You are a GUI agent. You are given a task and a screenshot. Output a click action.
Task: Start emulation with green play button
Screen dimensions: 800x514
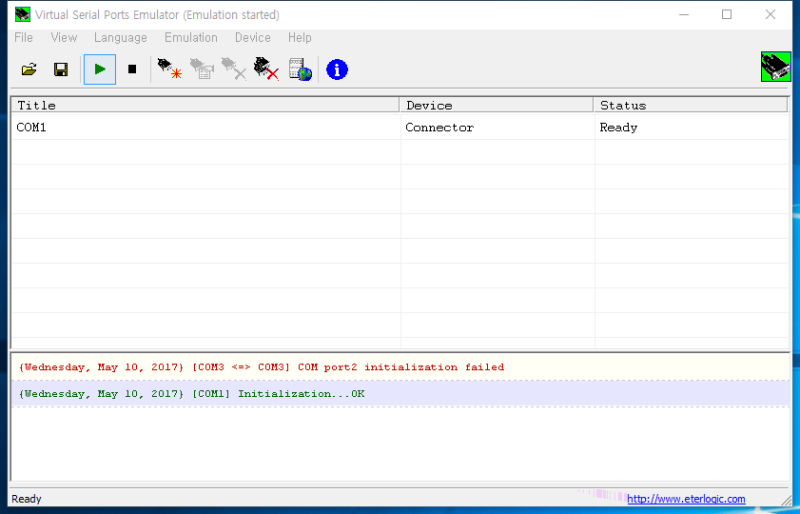(100, 69)
